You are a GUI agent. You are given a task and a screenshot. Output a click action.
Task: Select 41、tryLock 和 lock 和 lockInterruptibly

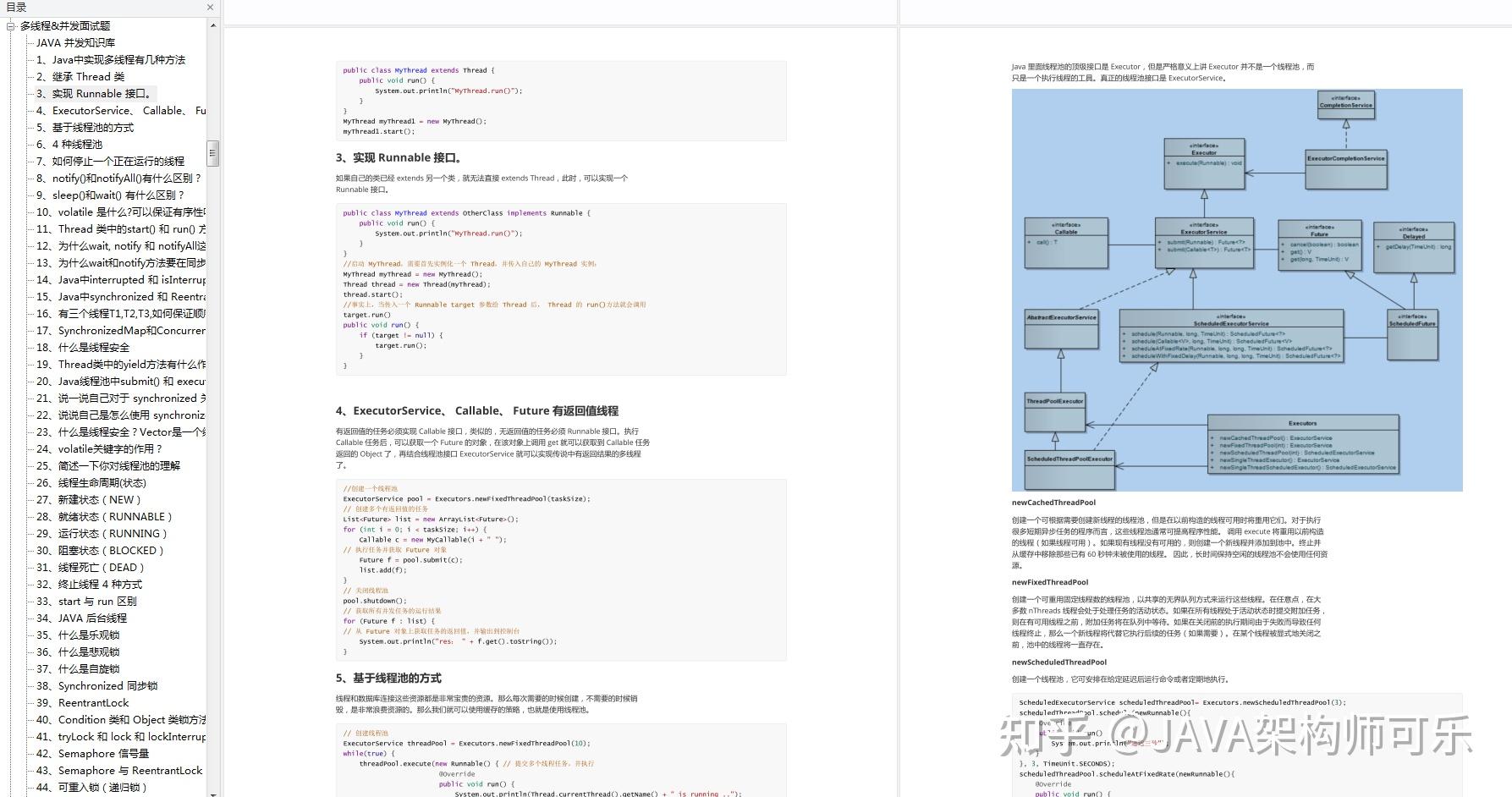(120, 737)
